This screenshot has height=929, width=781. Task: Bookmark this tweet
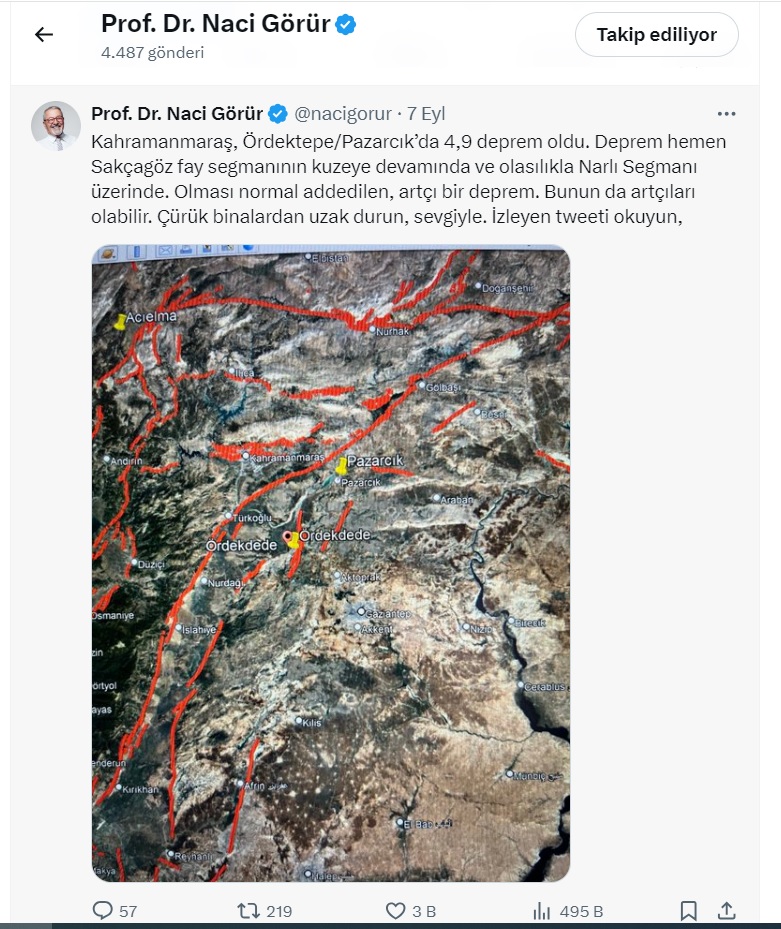pyautogui.click(x=688, y=911)
